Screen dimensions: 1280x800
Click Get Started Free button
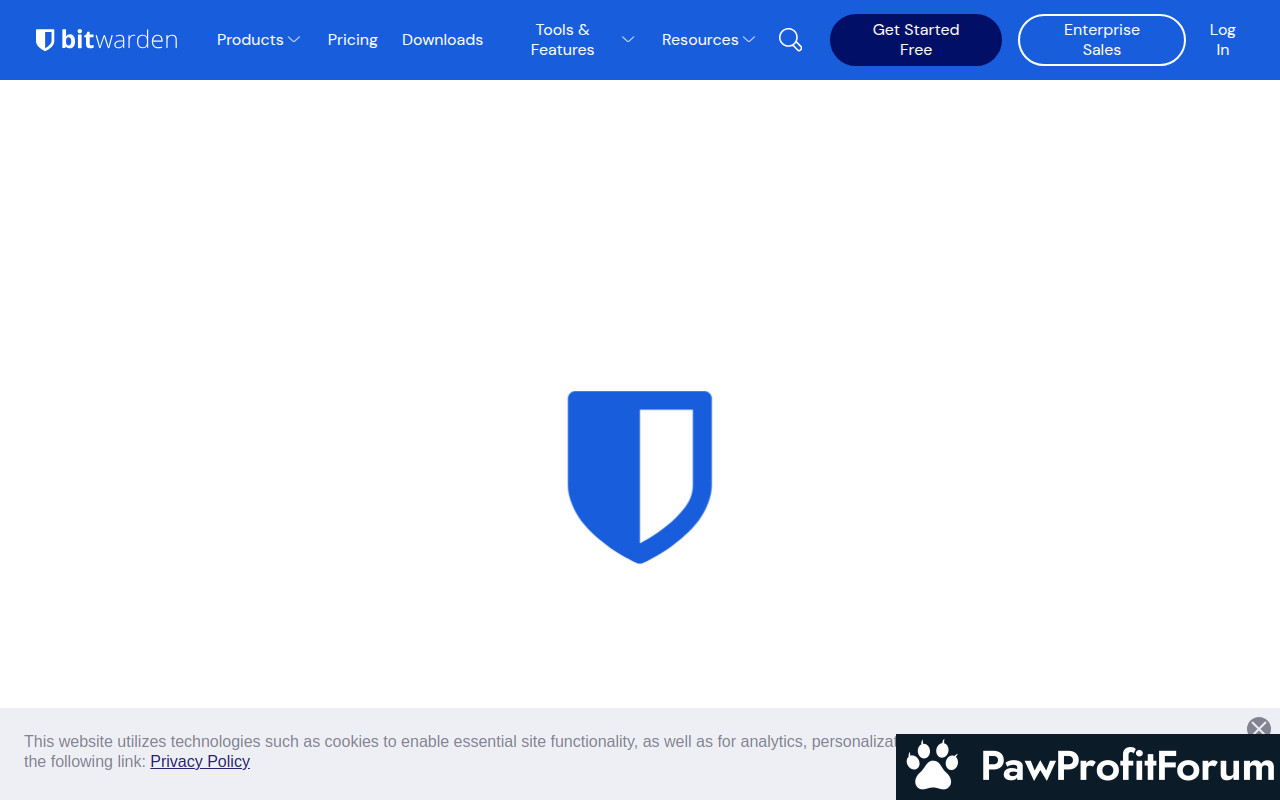coord(916,40)
